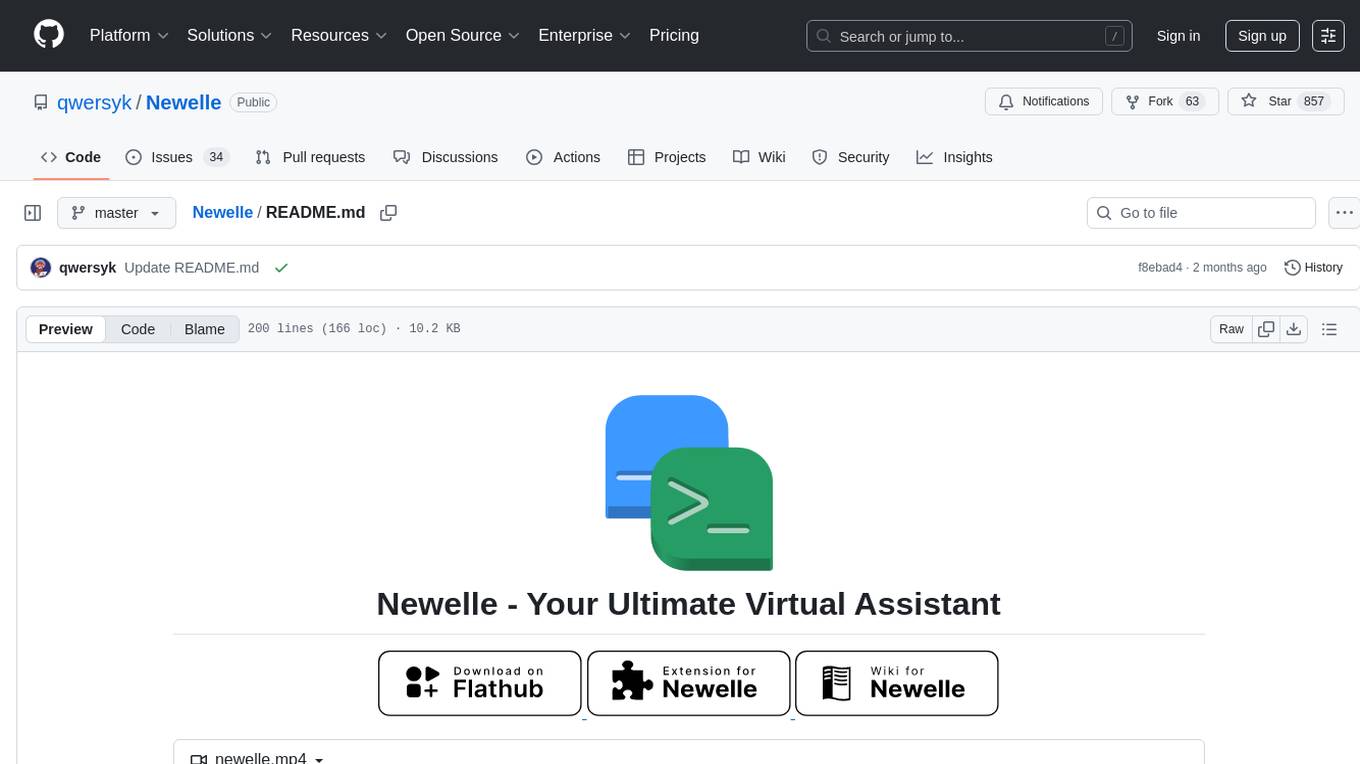Open the Wiki tab

pos(759,157)
